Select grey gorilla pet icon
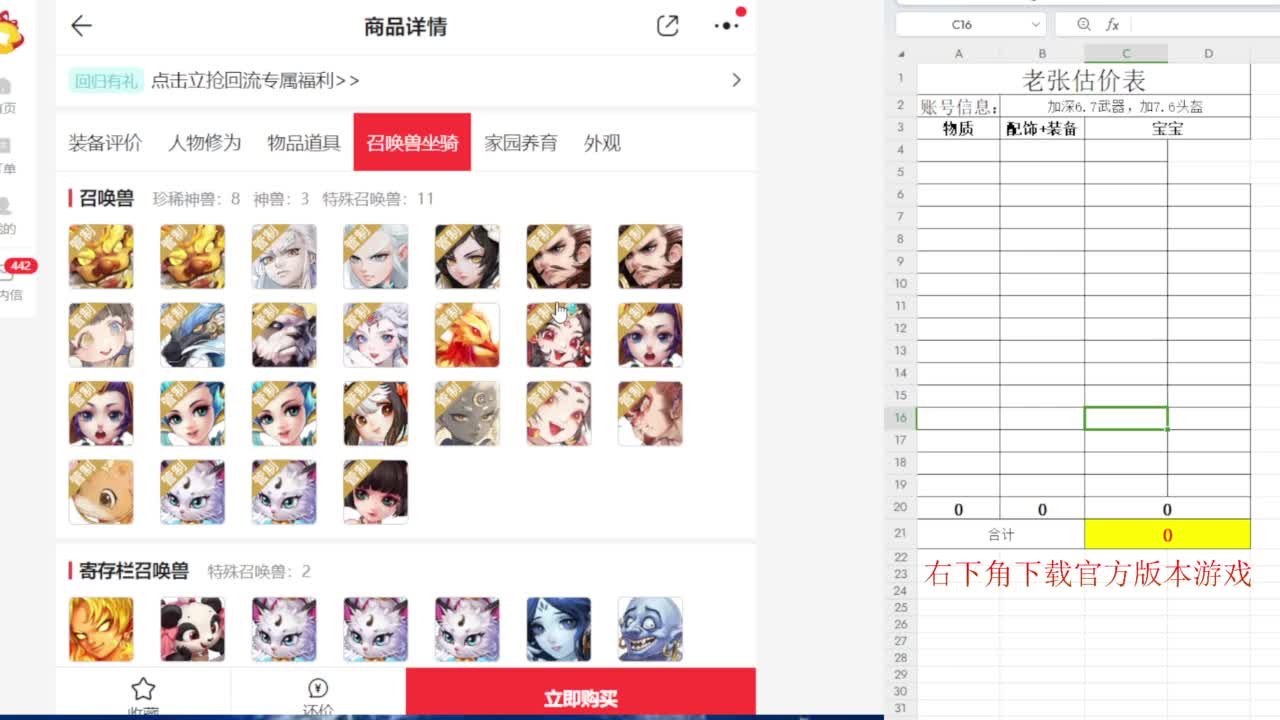The image size is (1280, 720). coord(284,335)
